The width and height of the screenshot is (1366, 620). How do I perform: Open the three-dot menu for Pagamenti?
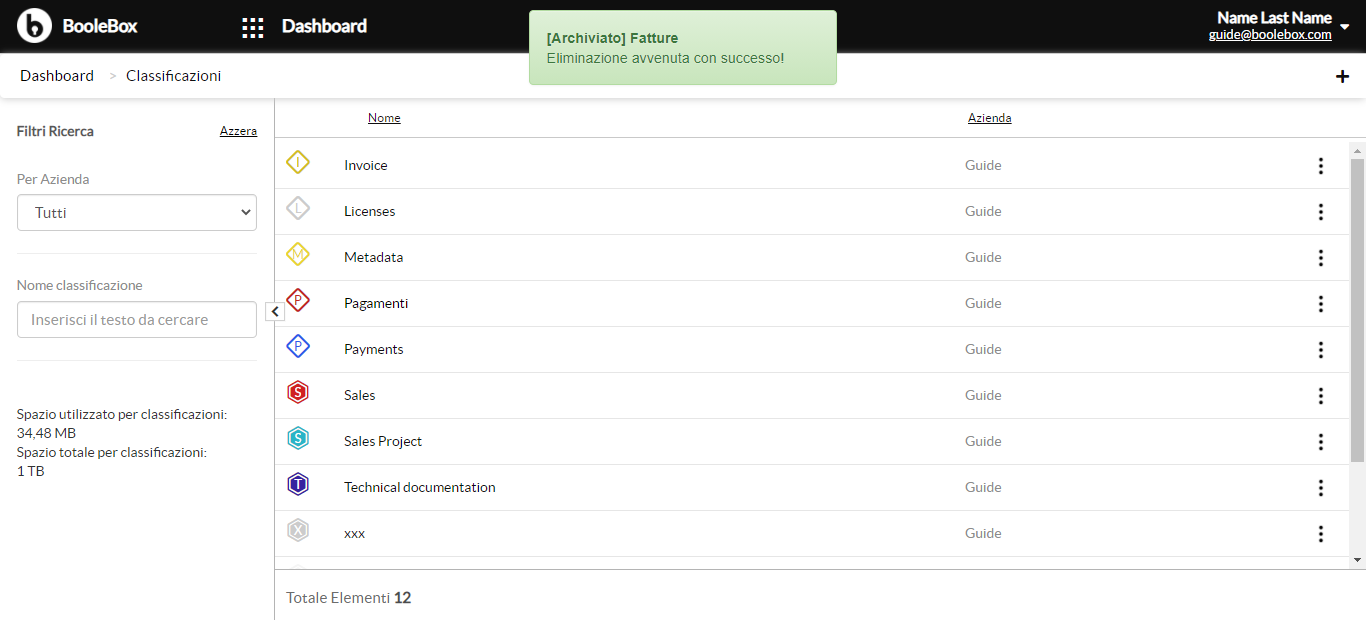coord(1321,304)
